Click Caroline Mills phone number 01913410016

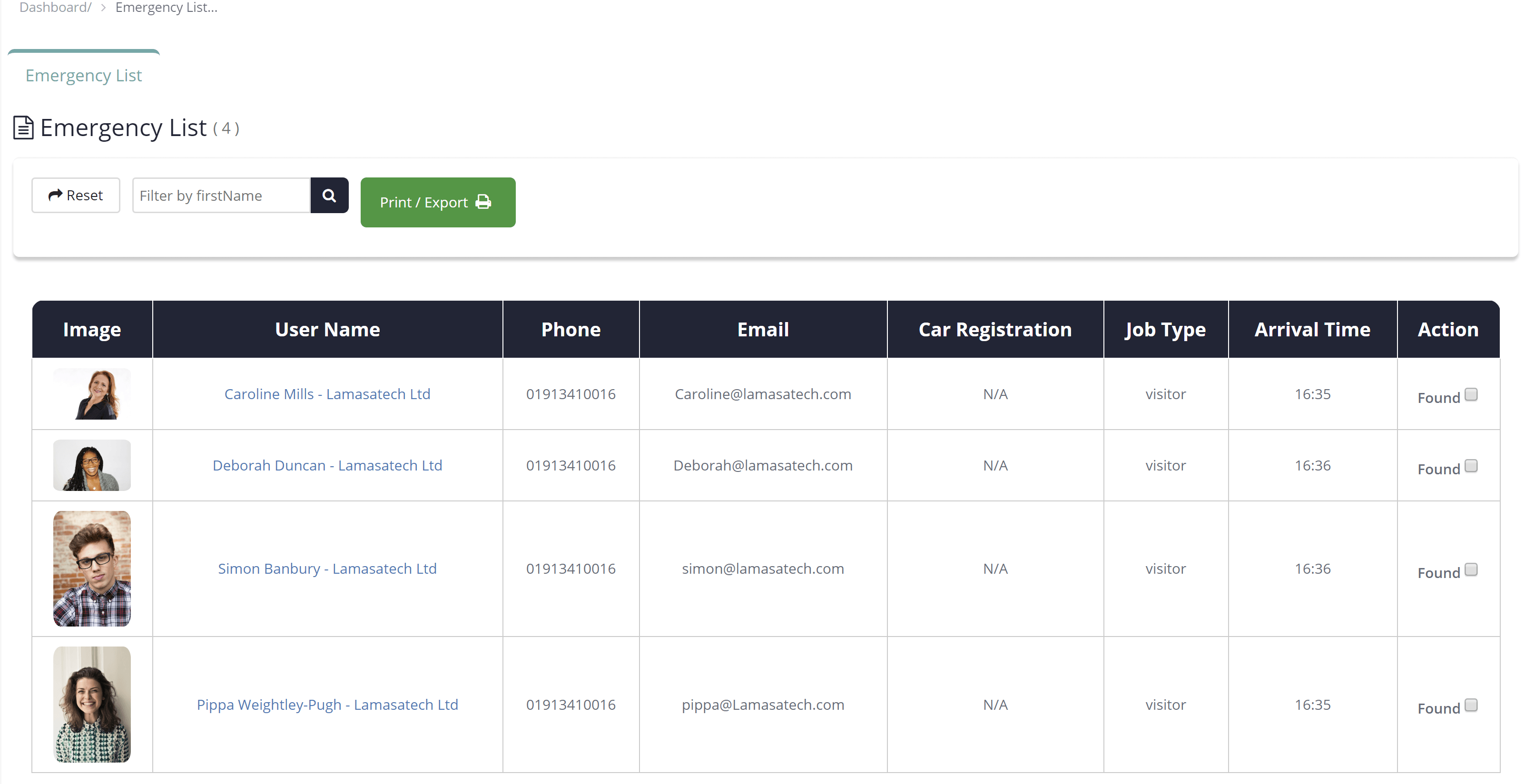571,394
